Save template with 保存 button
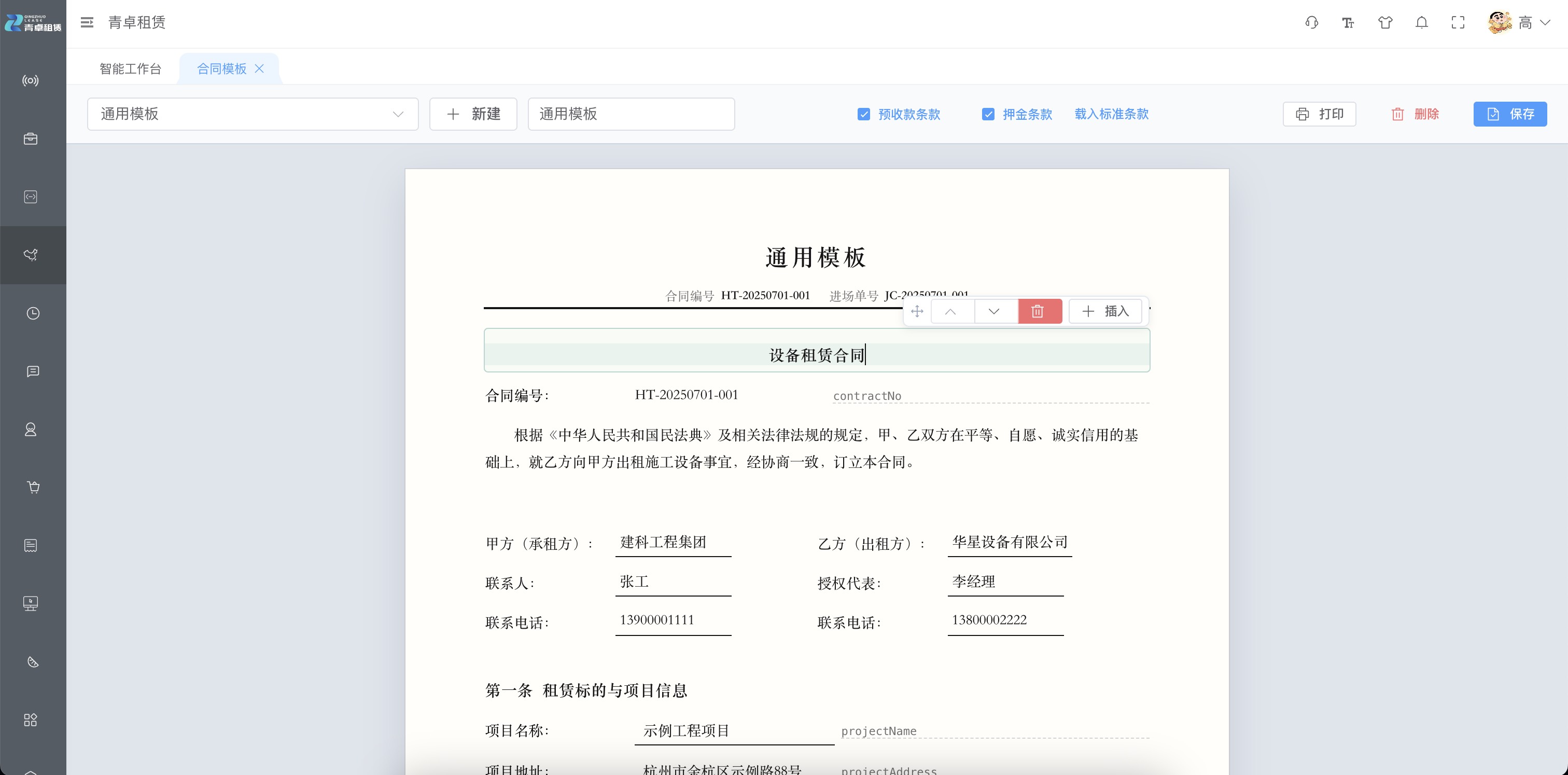This screenshot has height=775, width=1568. [x=1509, y=114]
